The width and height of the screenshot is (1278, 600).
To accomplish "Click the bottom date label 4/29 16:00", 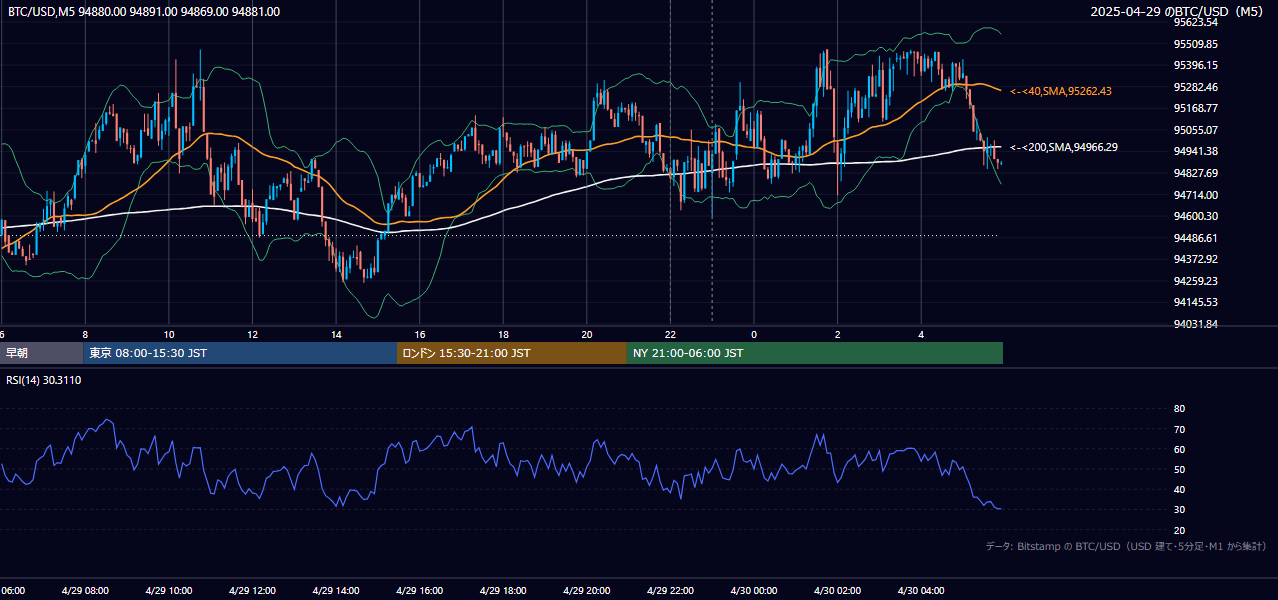I will (419, 591).
